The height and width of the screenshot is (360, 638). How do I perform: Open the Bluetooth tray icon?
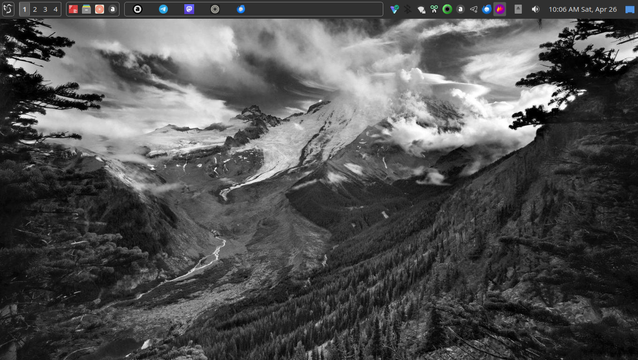407,9
